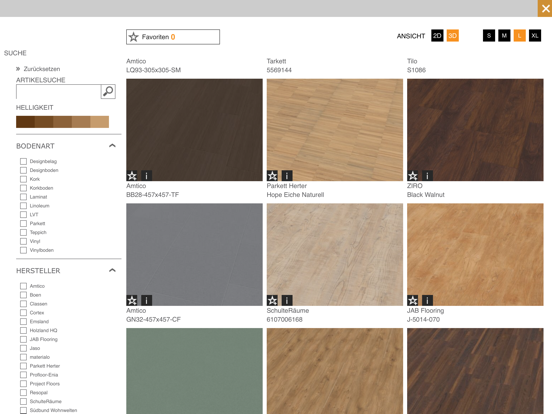Select the Resopal manufacturer
The height and width of the screenshot is (414, 552).
coord(23,393)
